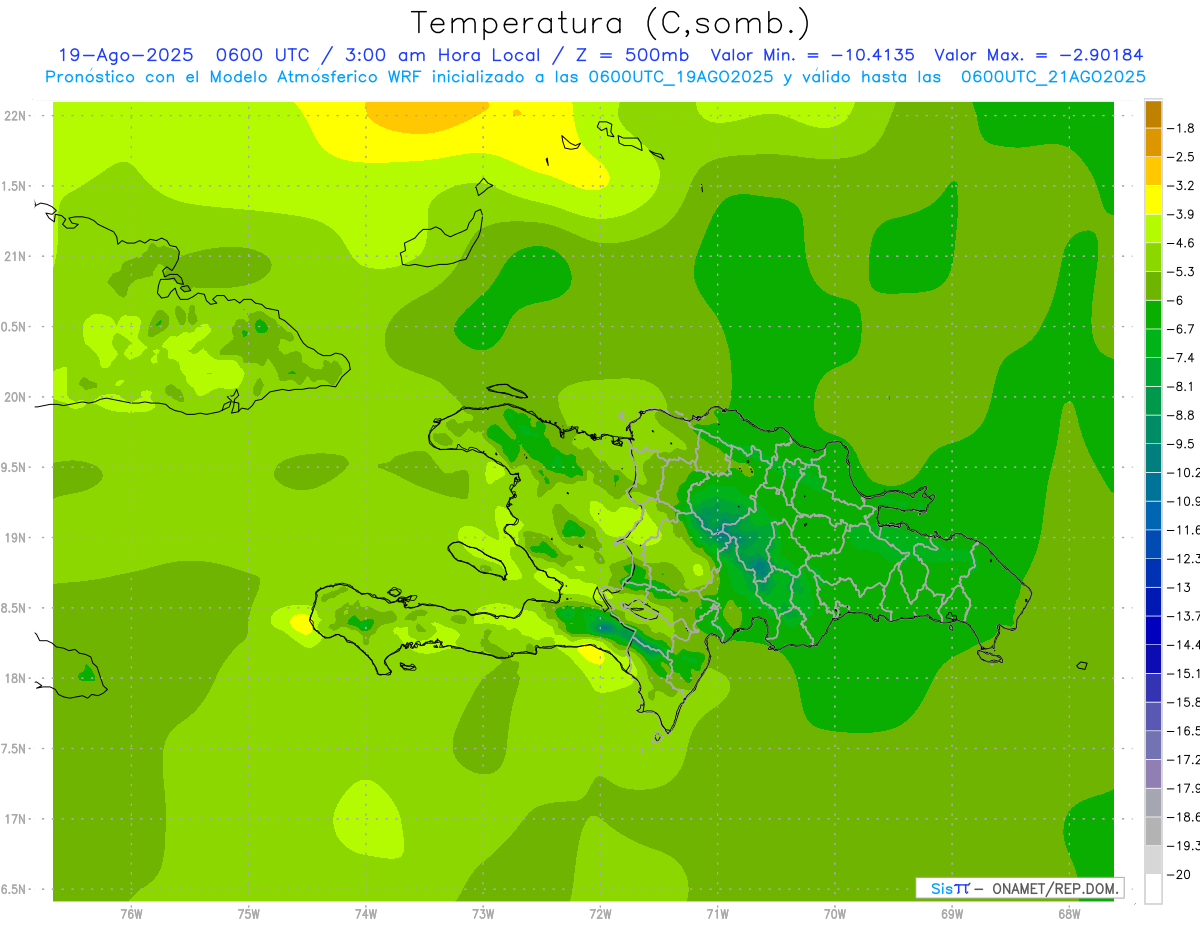Screen dimensions: 1200x927
Task: Click the '6.5N' latitude label
Action: coord(15,890)
